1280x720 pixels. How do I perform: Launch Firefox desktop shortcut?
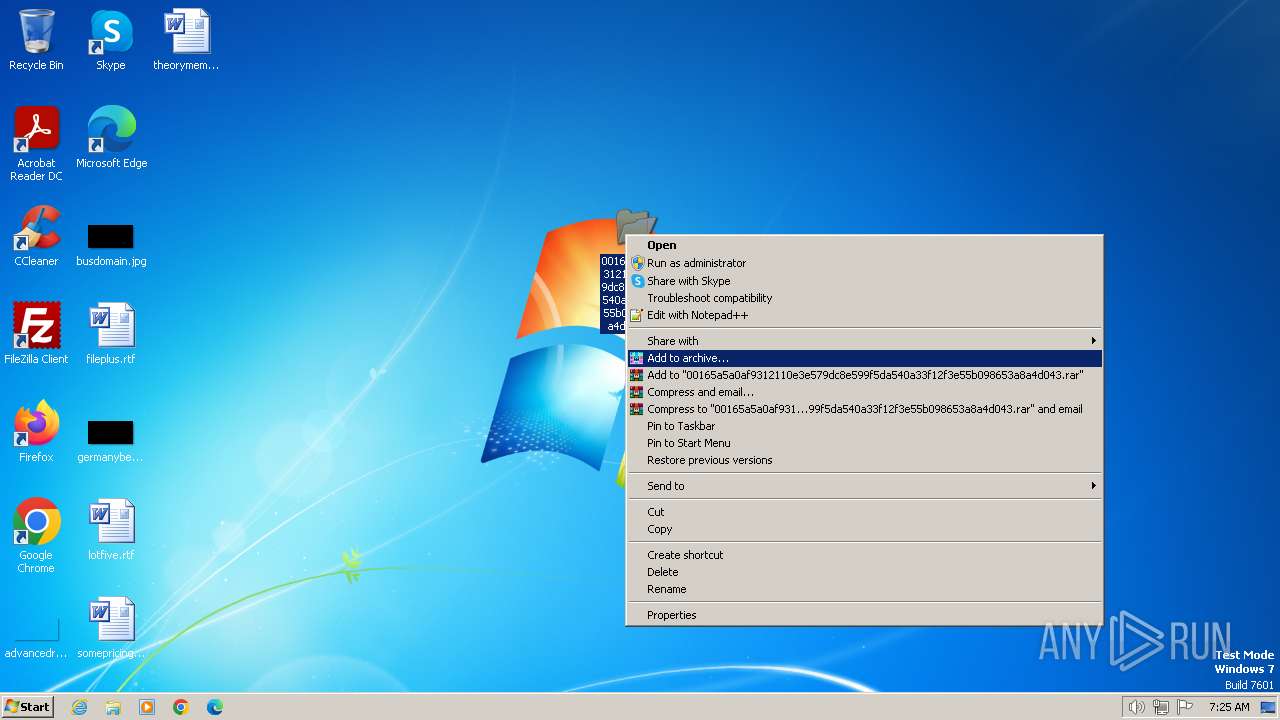click(x=36, y=431)
